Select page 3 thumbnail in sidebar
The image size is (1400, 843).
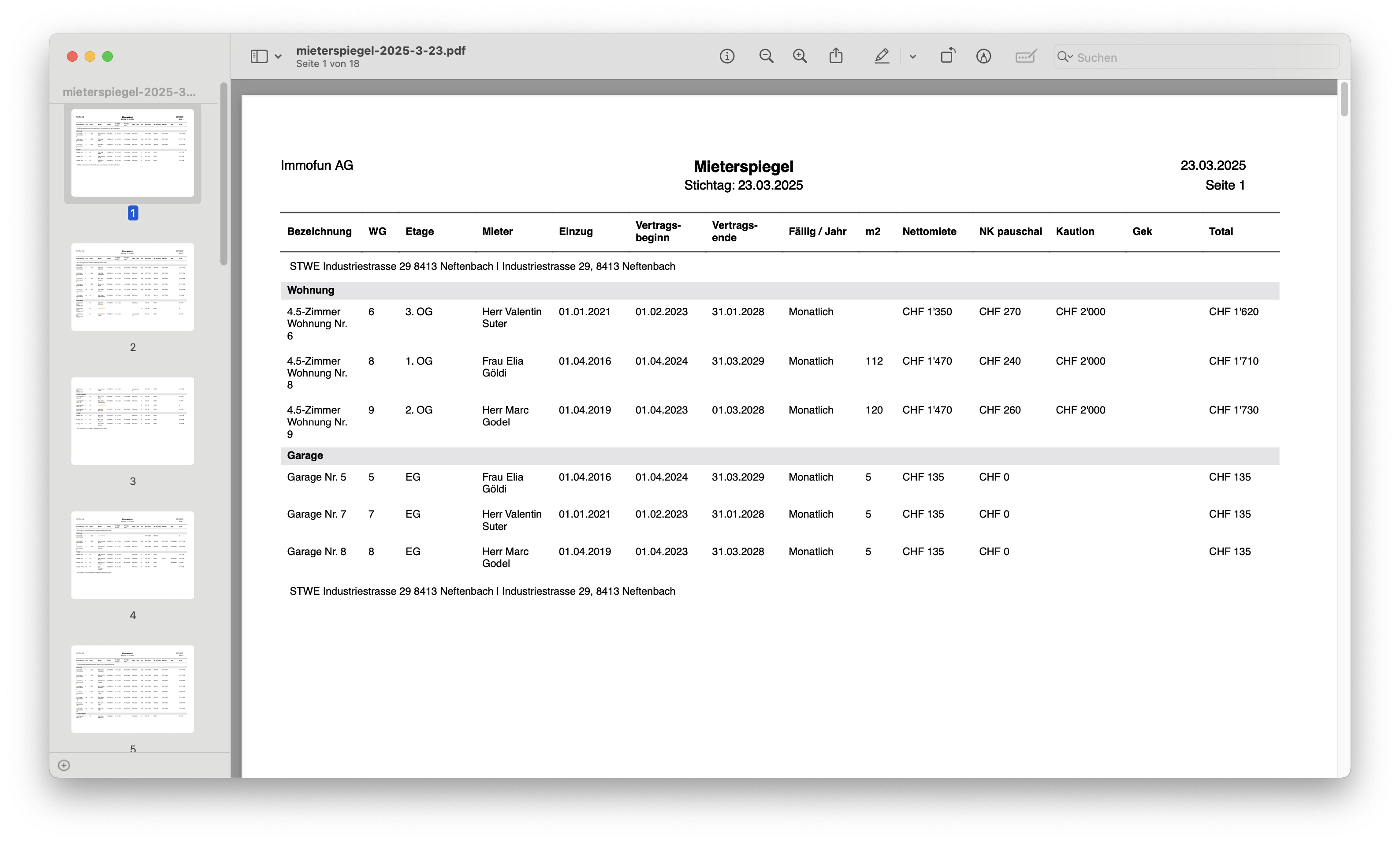tap(132, 421)
